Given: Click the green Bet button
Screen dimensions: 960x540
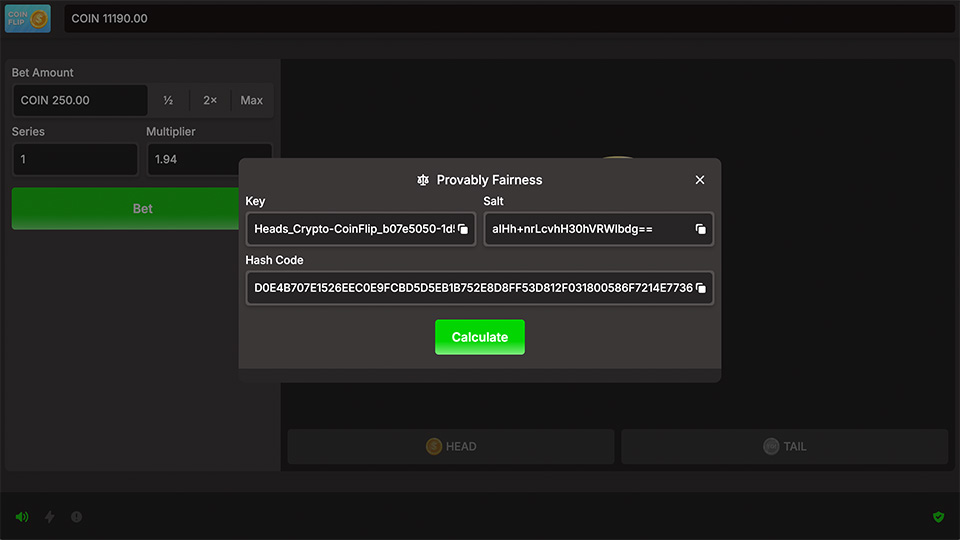Looking at the screenshot, I should click(x=126, y=209).
